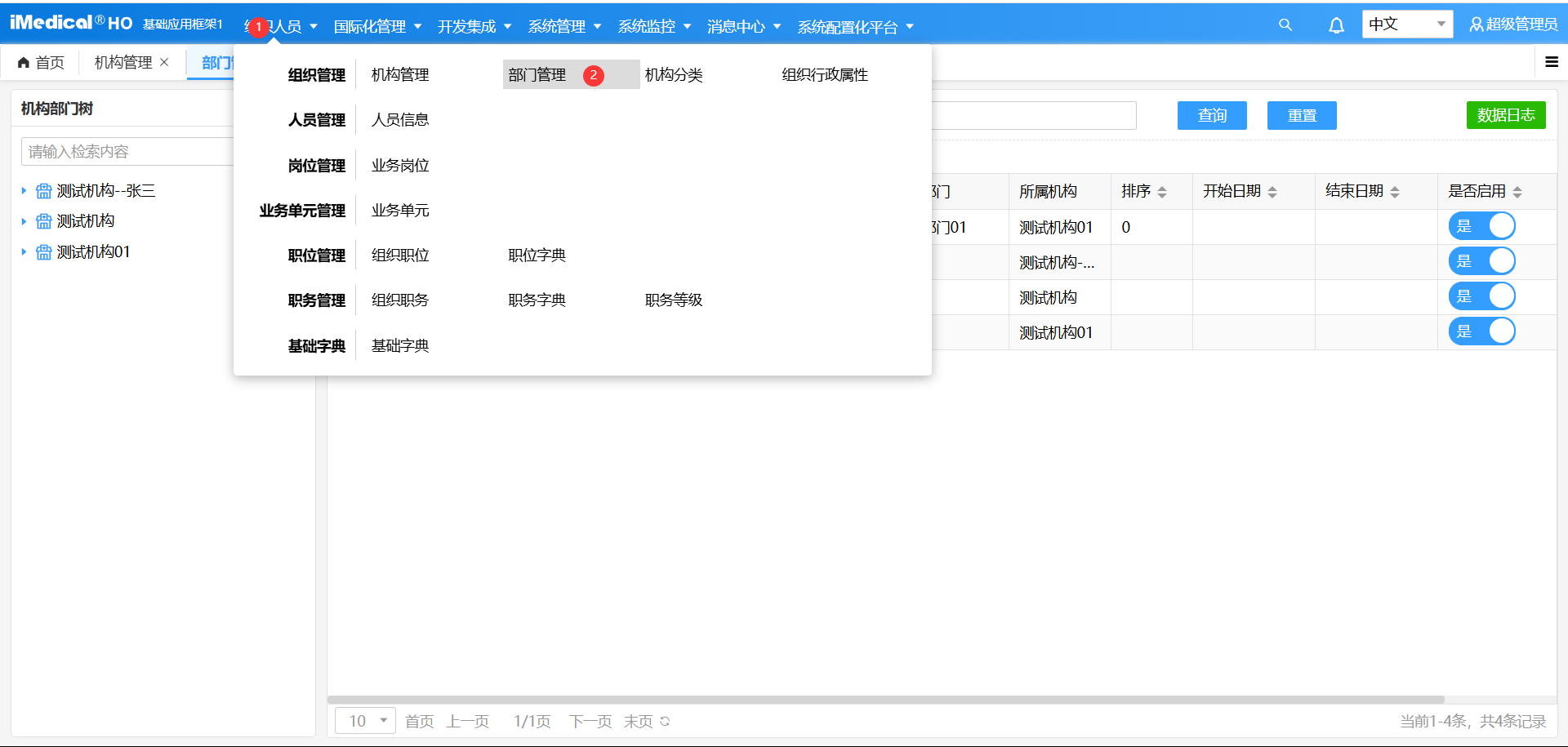Switch to the 机构管理 tab

(122, 61)
